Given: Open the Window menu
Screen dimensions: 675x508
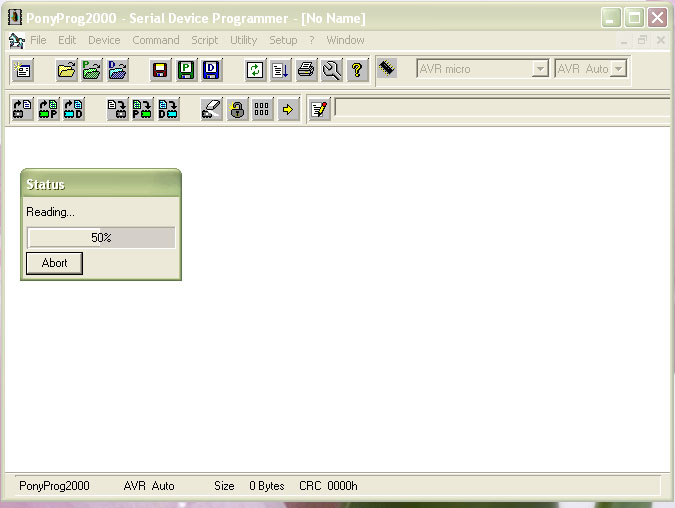Looking at the screenshot, I should (x=345, y=40).
